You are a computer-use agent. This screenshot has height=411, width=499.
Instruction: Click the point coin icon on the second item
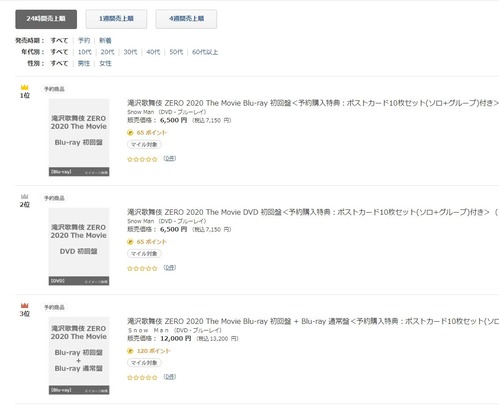click(x=130, y=242)
